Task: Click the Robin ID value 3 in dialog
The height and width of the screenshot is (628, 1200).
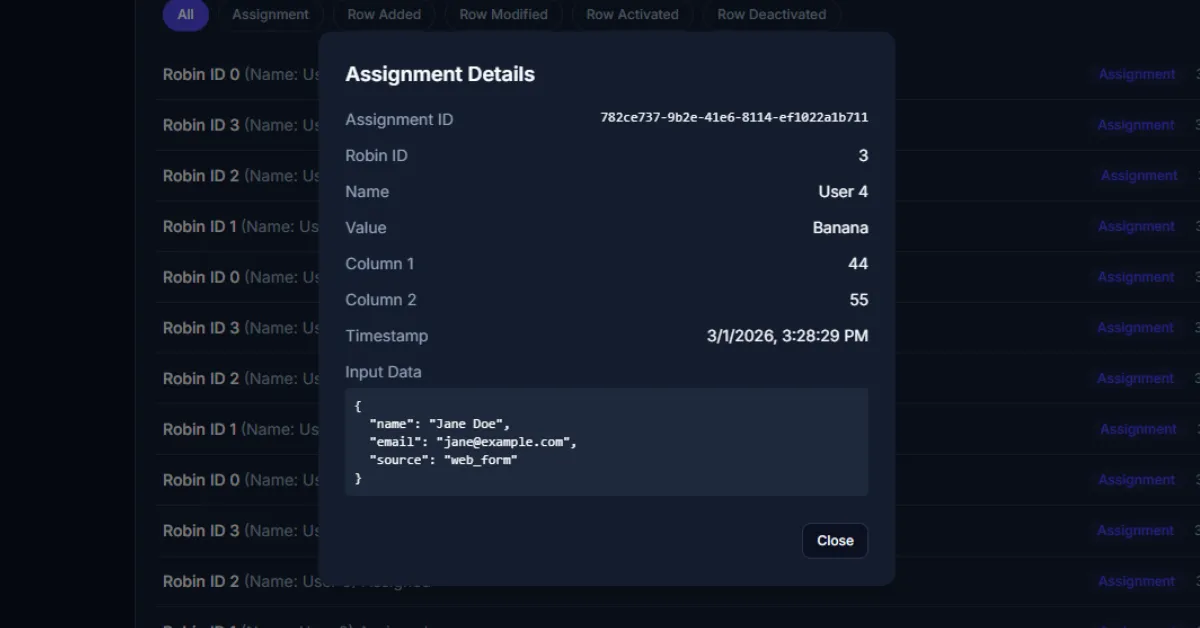Action: (864, 155)
